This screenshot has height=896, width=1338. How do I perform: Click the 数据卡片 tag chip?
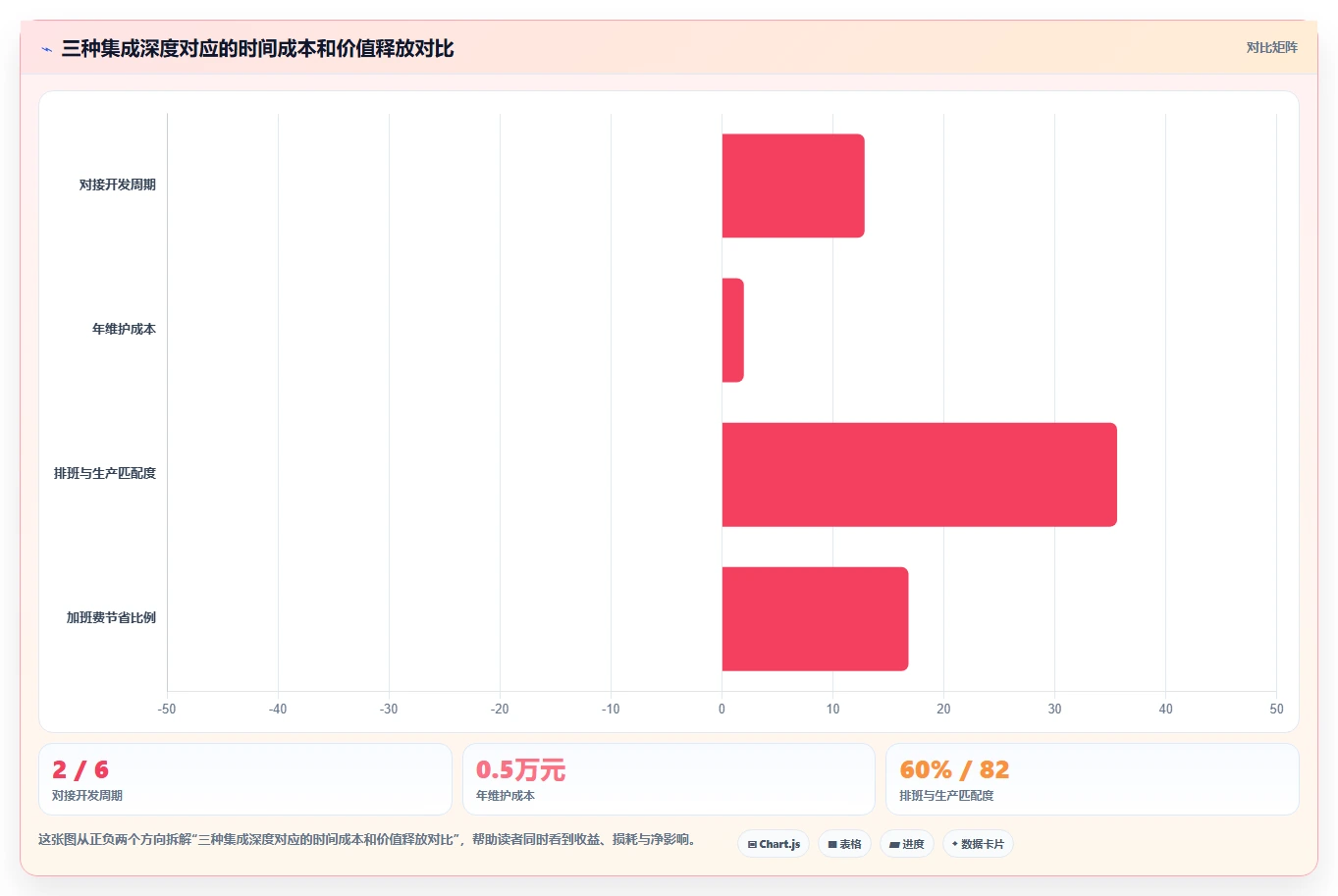point(978,844)
